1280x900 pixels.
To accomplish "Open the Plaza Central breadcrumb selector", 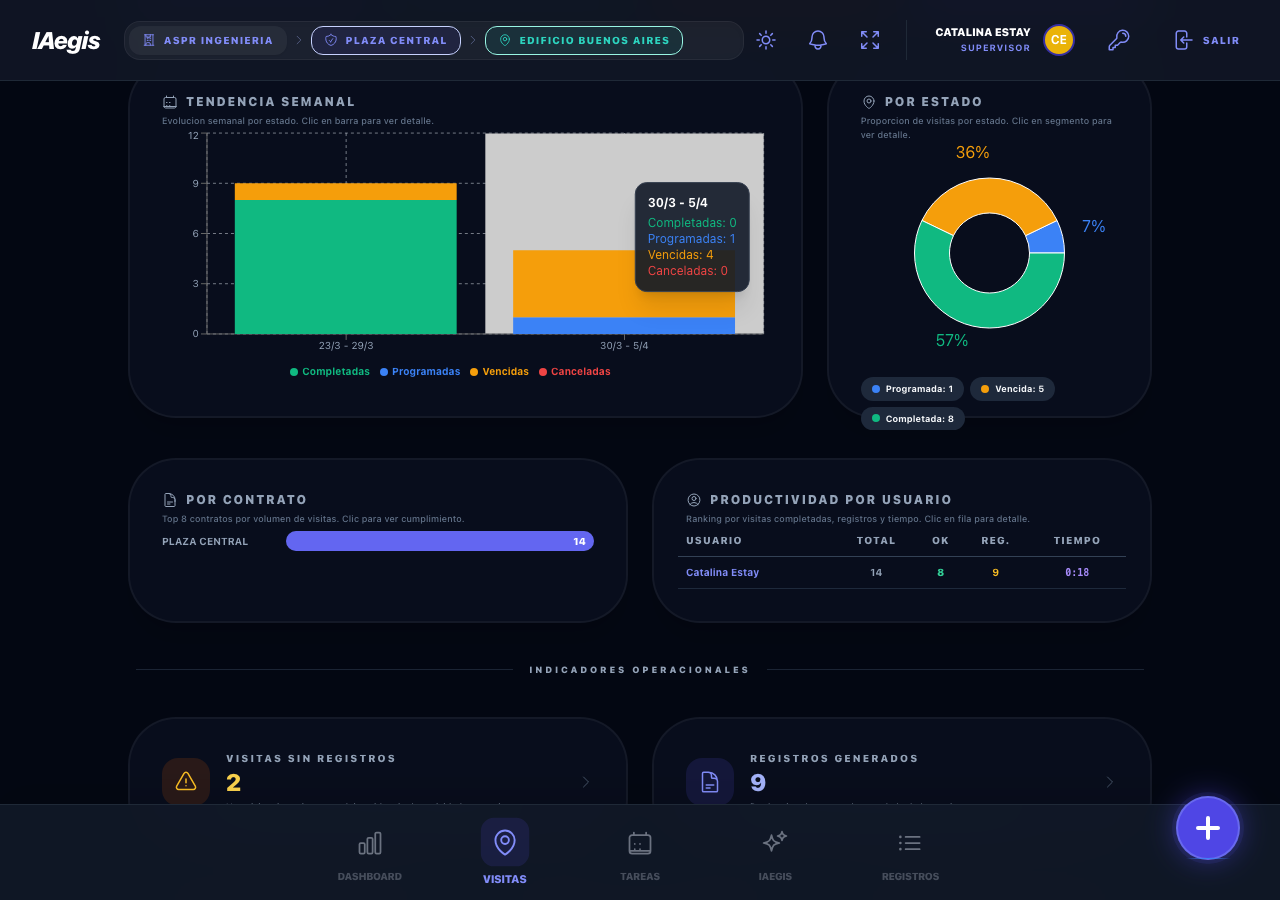I will click(x=386, y=40).
